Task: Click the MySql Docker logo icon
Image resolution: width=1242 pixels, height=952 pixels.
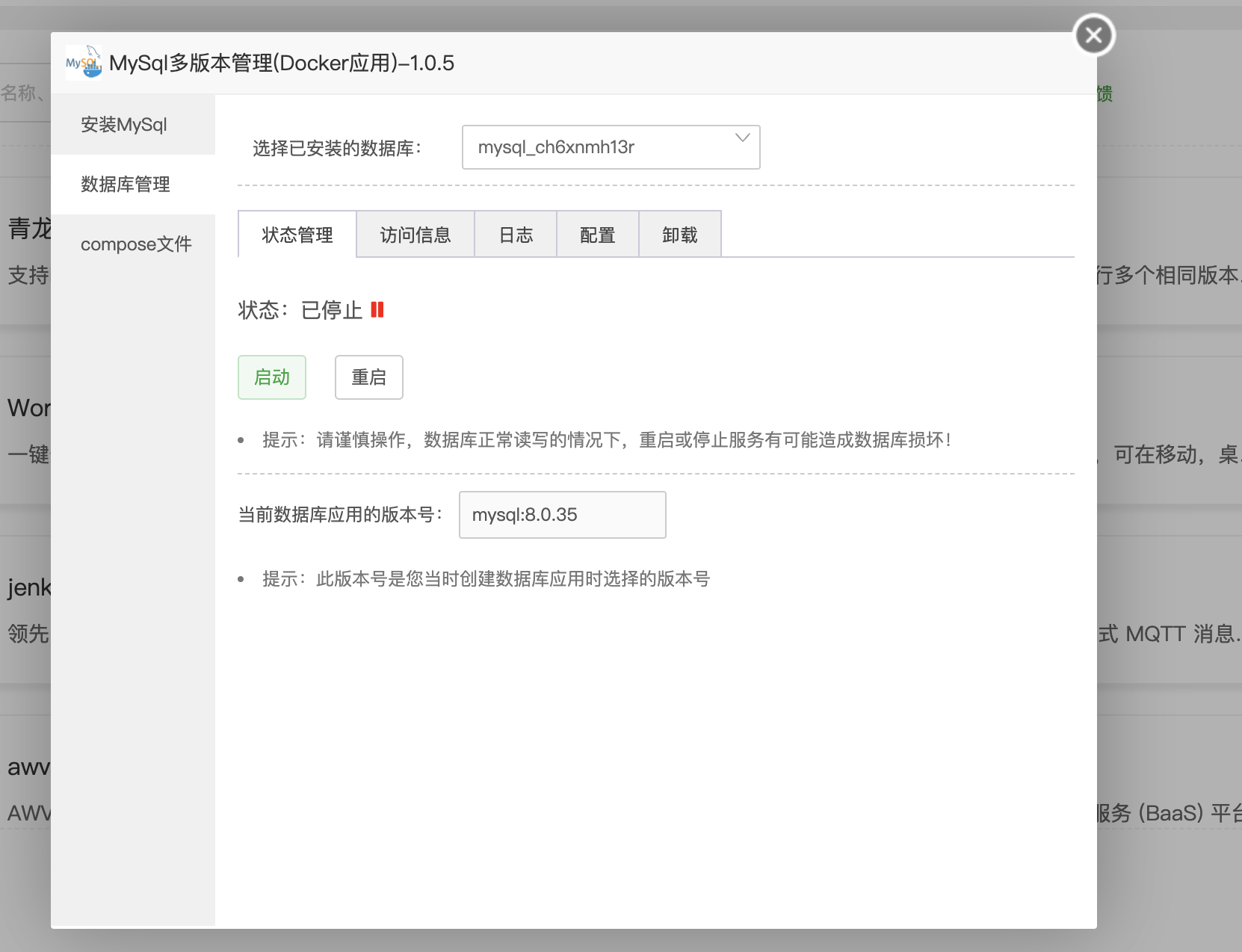Action: (x=84, y=63)
